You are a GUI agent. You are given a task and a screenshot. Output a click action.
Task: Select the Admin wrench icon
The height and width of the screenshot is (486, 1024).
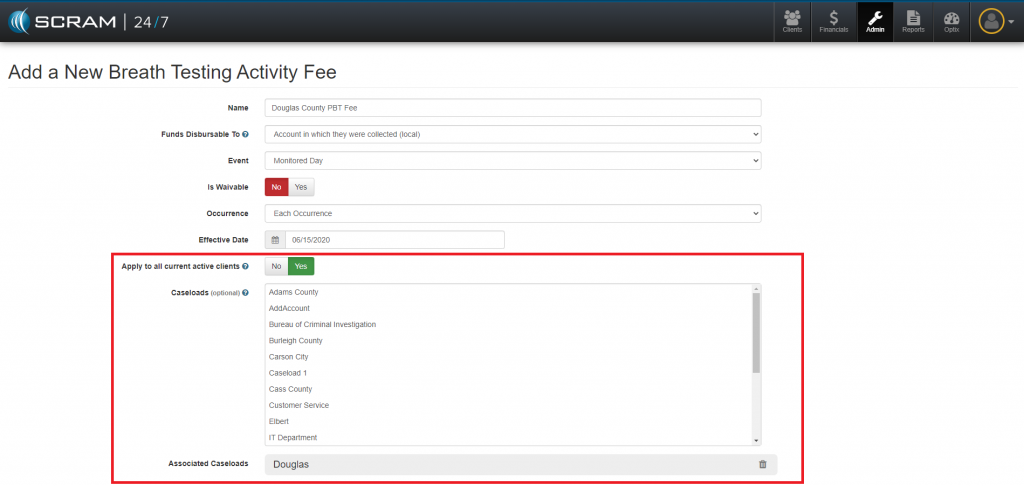point(875,21)
